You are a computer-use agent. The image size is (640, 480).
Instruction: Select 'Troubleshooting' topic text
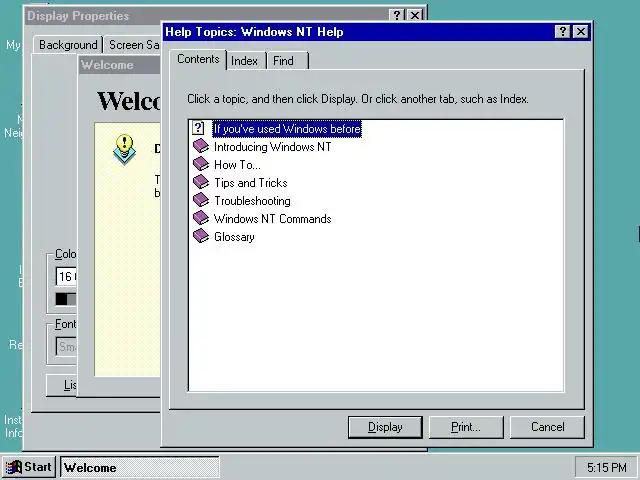point(252,201)
